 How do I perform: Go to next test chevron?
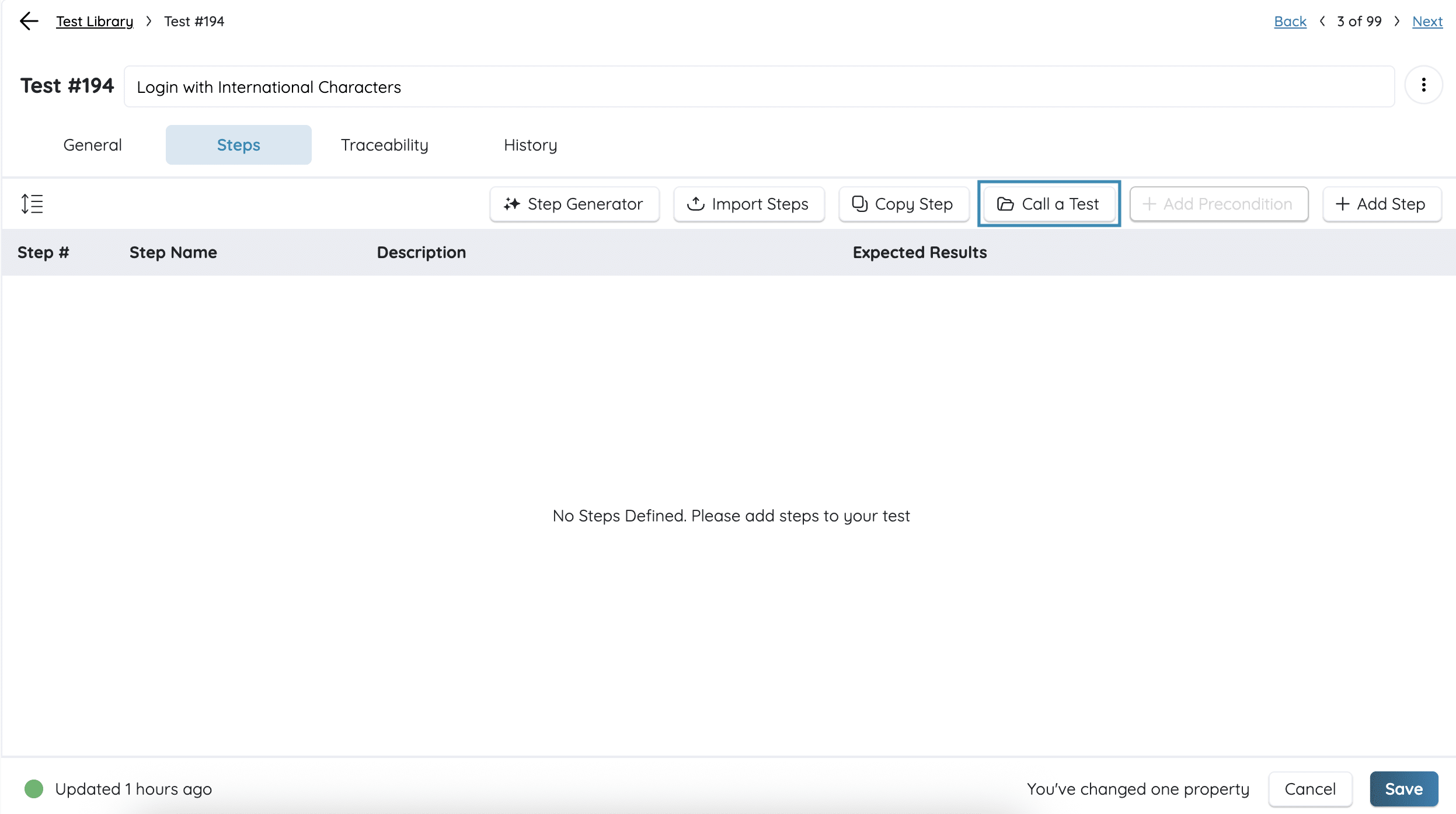1396,22
